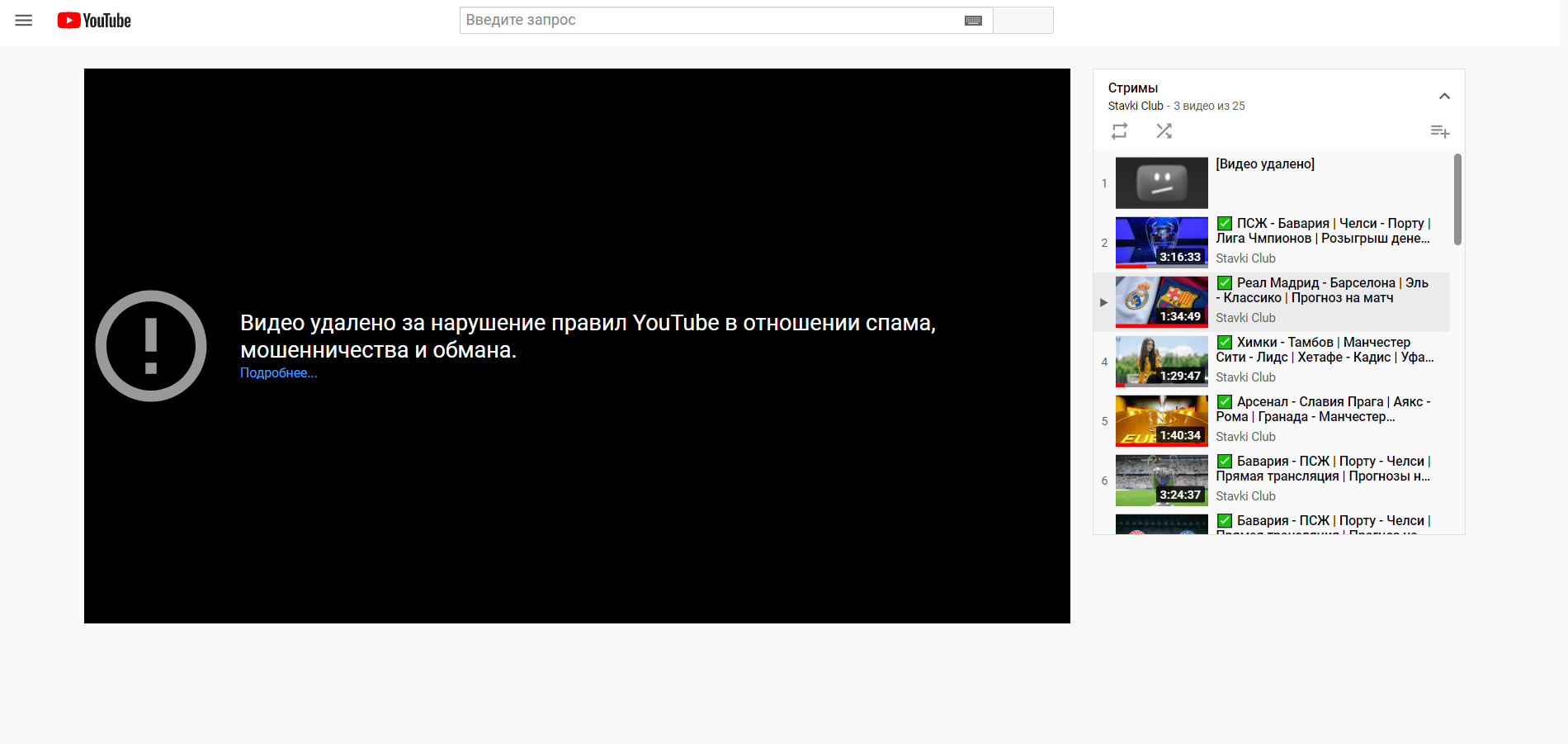Toggle playlist loop icon
This screenshot has width=1568, height=744.
tap(1119, 131)
